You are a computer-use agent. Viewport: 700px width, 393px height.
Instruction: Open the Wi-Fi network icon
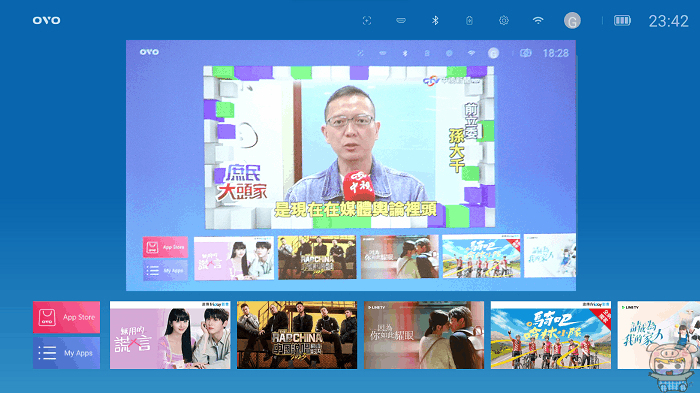tap(538, 21)
